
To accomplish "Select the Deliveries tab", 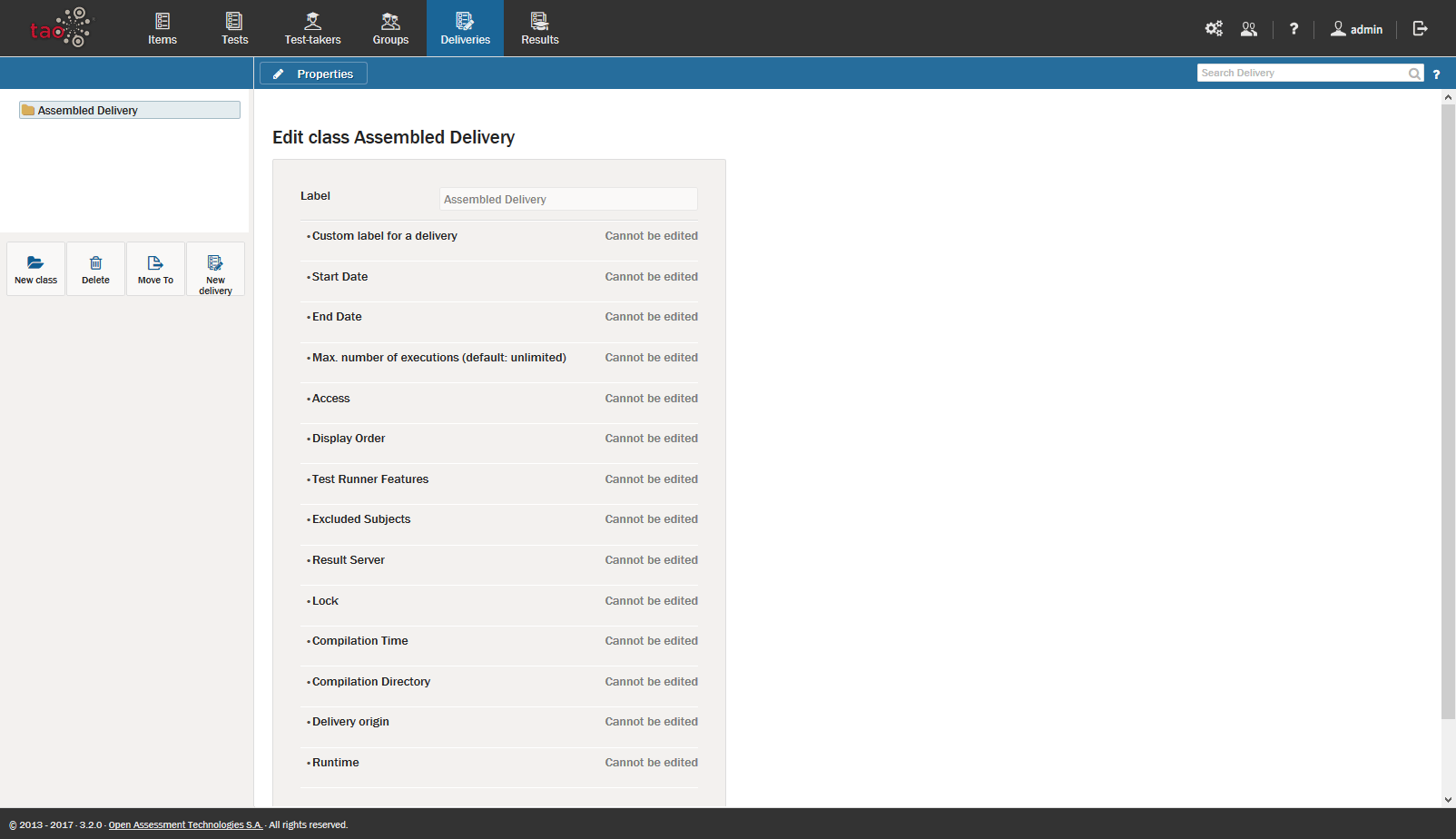I will pyautogui.click(x=465, y=28).
